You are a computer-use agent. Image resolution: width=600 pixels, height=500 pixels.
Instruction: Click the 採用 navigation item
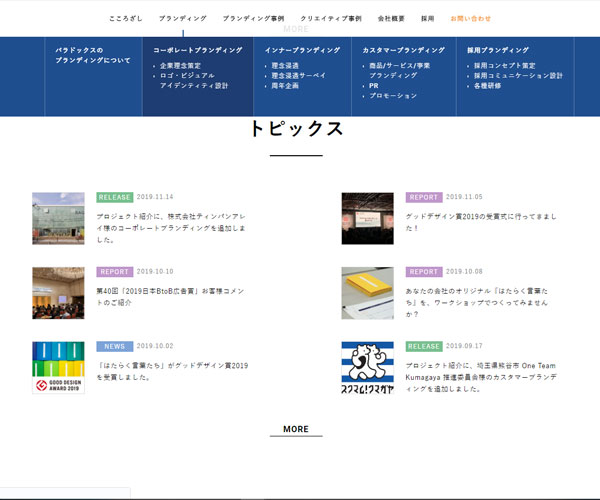pyautogui.click(x=427, y=18)
